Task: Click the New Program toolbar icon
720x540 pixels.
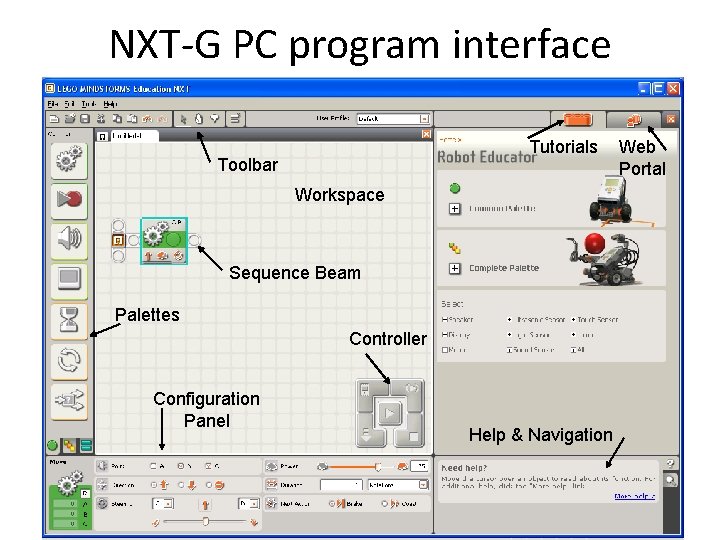Action: [x=54, y=119]
